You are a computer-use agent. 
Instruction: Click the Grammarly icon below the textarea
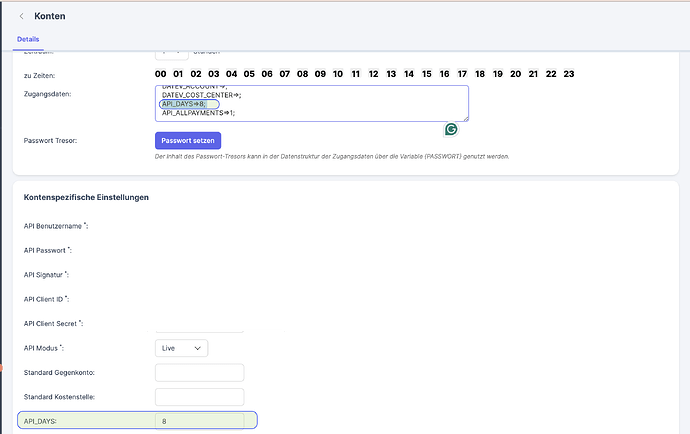[451, 129]
